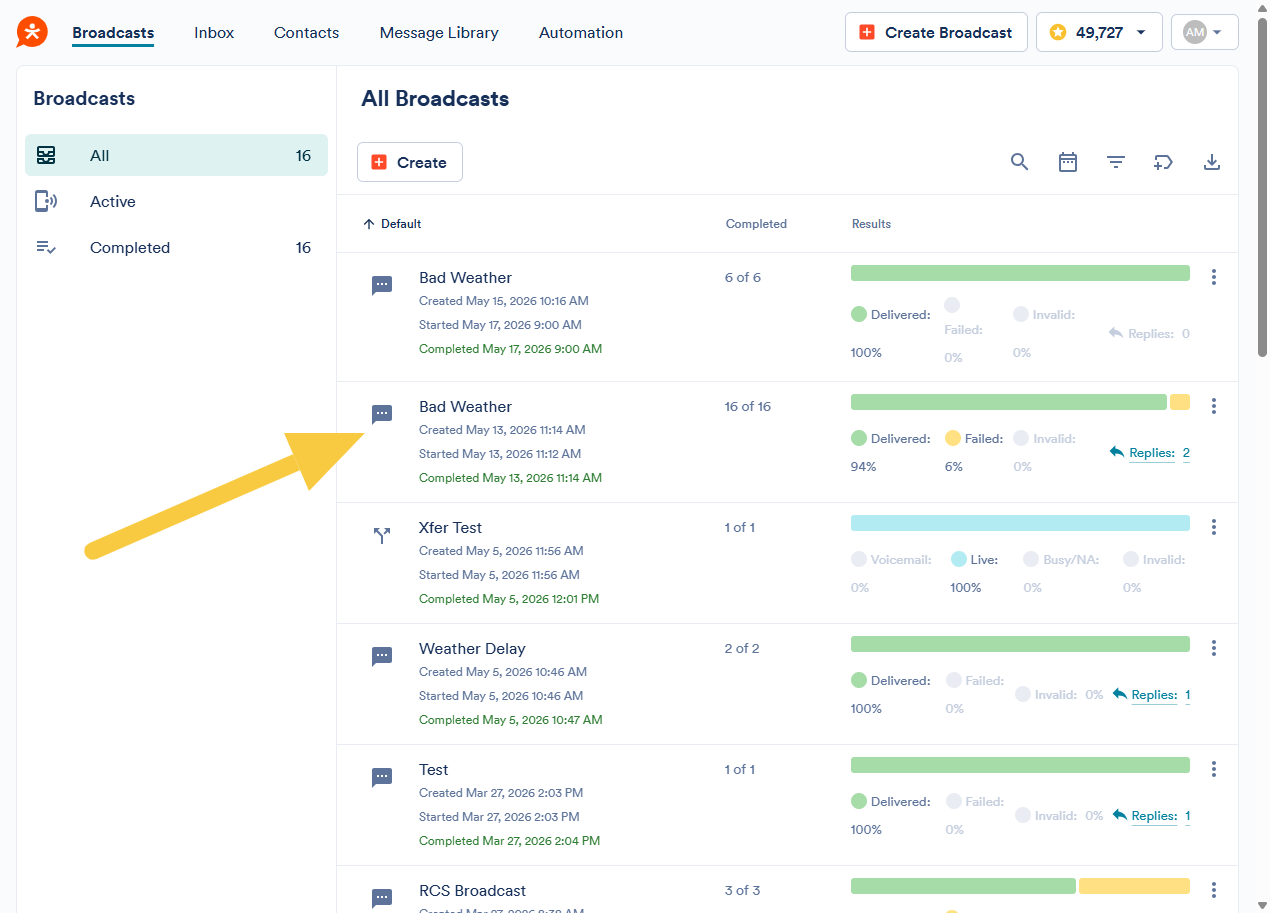Open the Weather Delay broadcast title

click(472, 648)
